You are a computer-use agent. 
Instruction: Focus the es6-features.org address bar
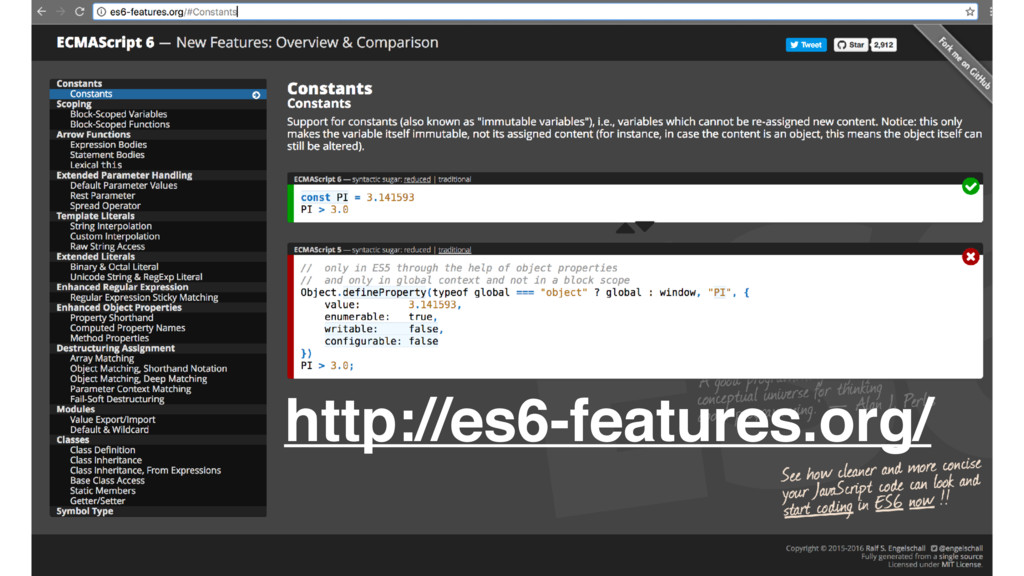(x=536, y=12)
